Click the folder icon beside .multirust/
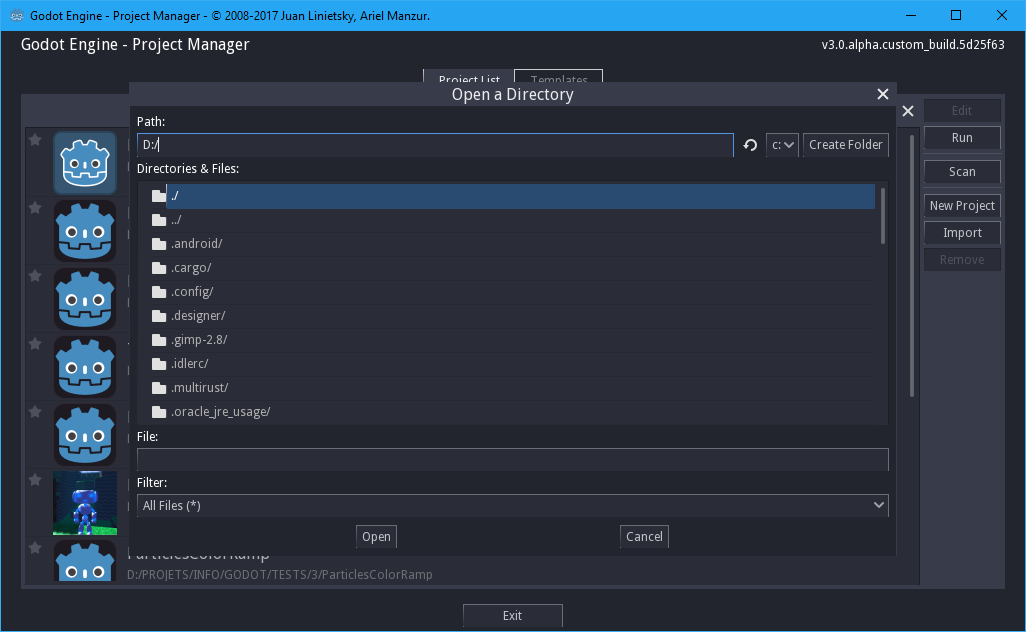The image size is (1026, 632). tap(159, 388)
